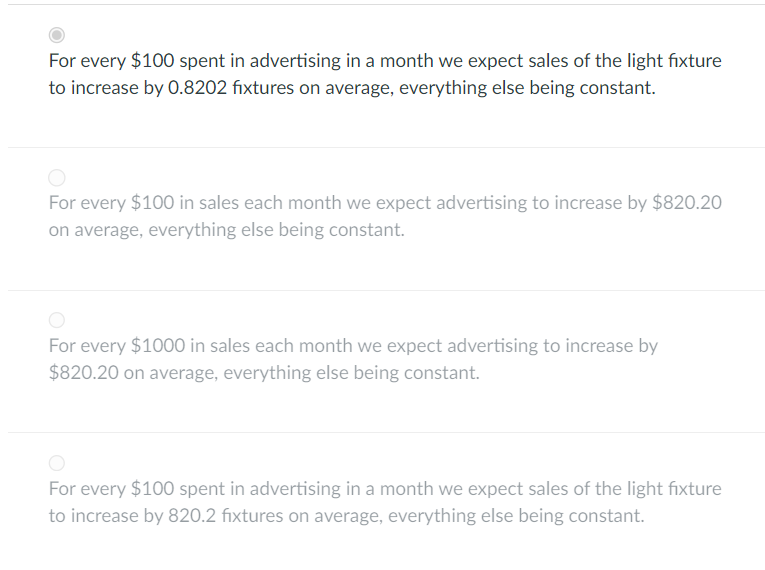The width and height of the screenshot is (765, 570).
Task: Select the radio button for 0.8202 fixtures answer
Action: click(57, 35)
